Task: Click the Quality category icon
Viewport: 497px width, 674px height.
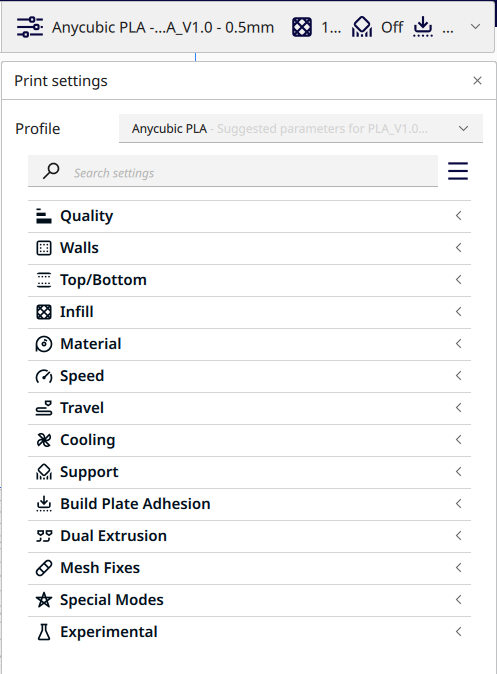Action: coord(43,216)
